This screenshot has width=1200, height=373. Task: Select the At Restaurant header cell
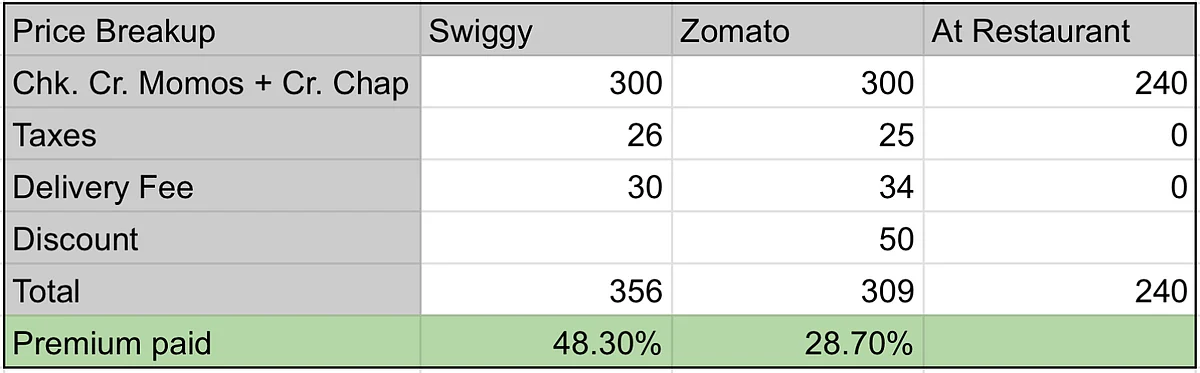[1058, 31]
